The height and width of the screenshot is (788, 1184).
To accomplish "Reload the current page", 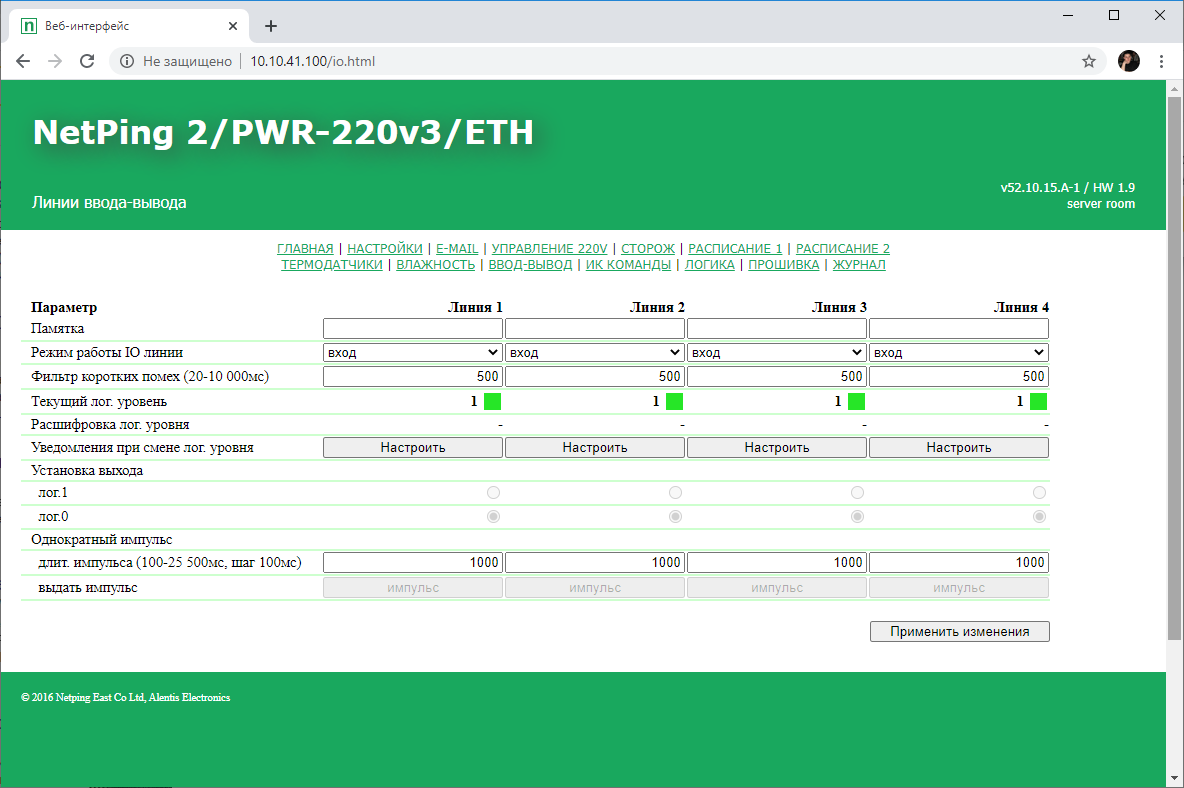I will (87, 61).
